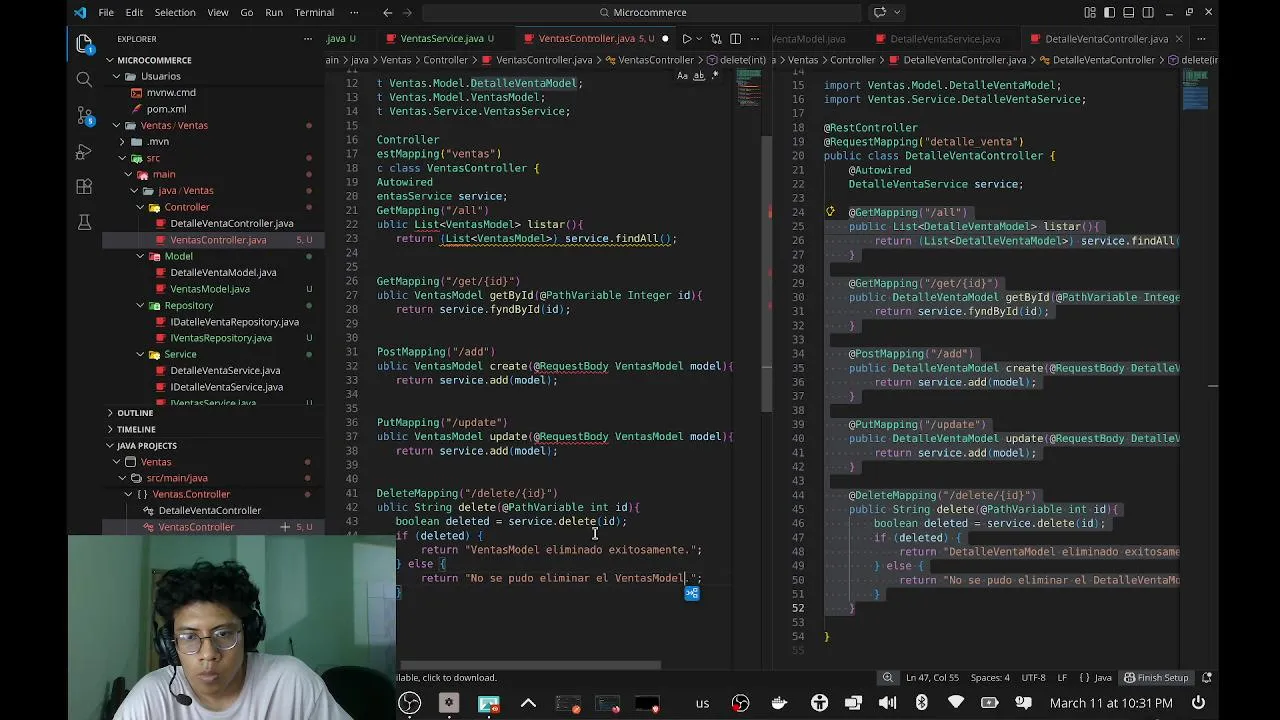Split the left editor to the right
Viewport: 1280px width, 720px height.
click(735, 39)
